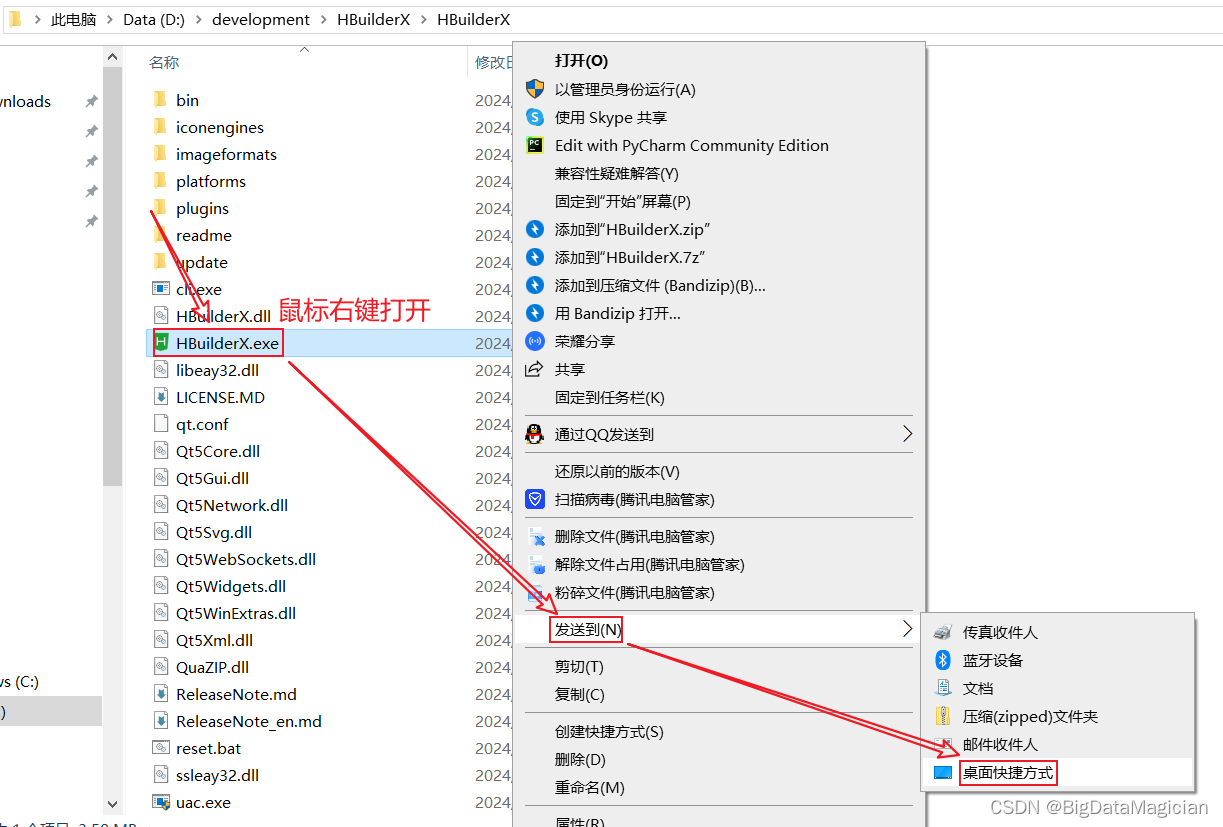Viewport: 1223px width, 827px height.
Task: Click the qt.conf file icon
Action: coord(161,424)
